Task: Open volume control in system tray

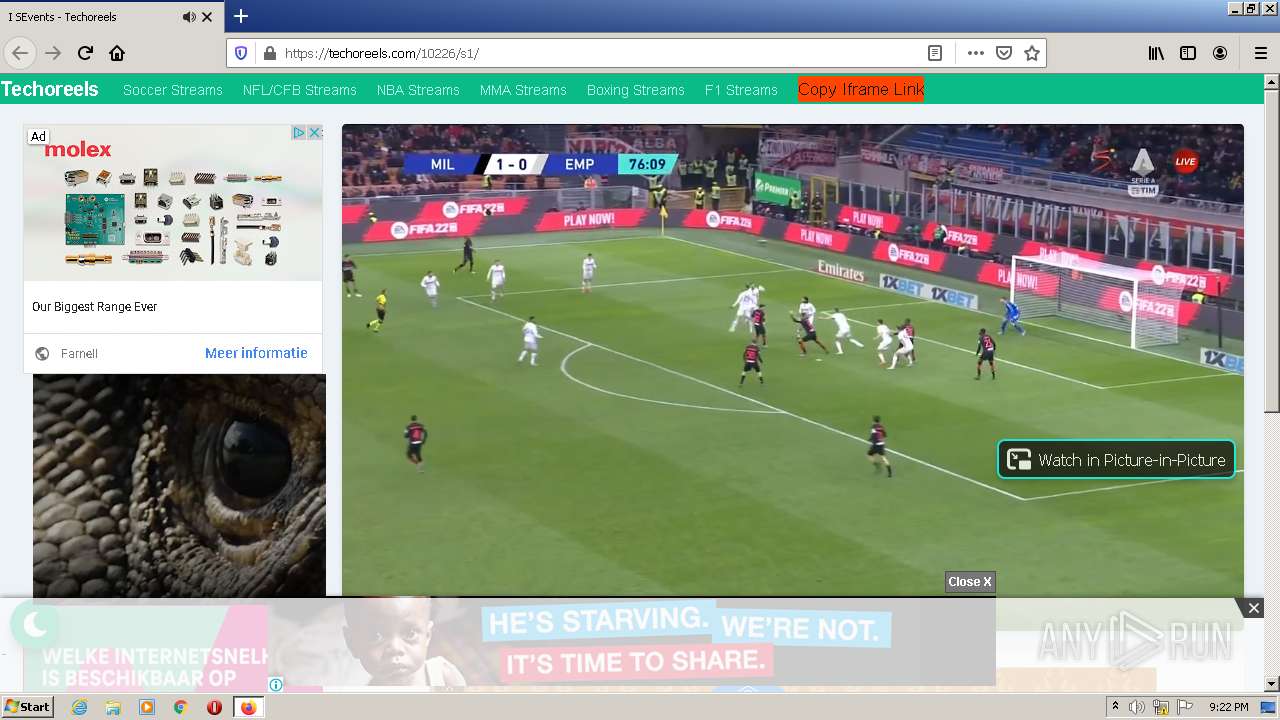Action: [1137, 707]
